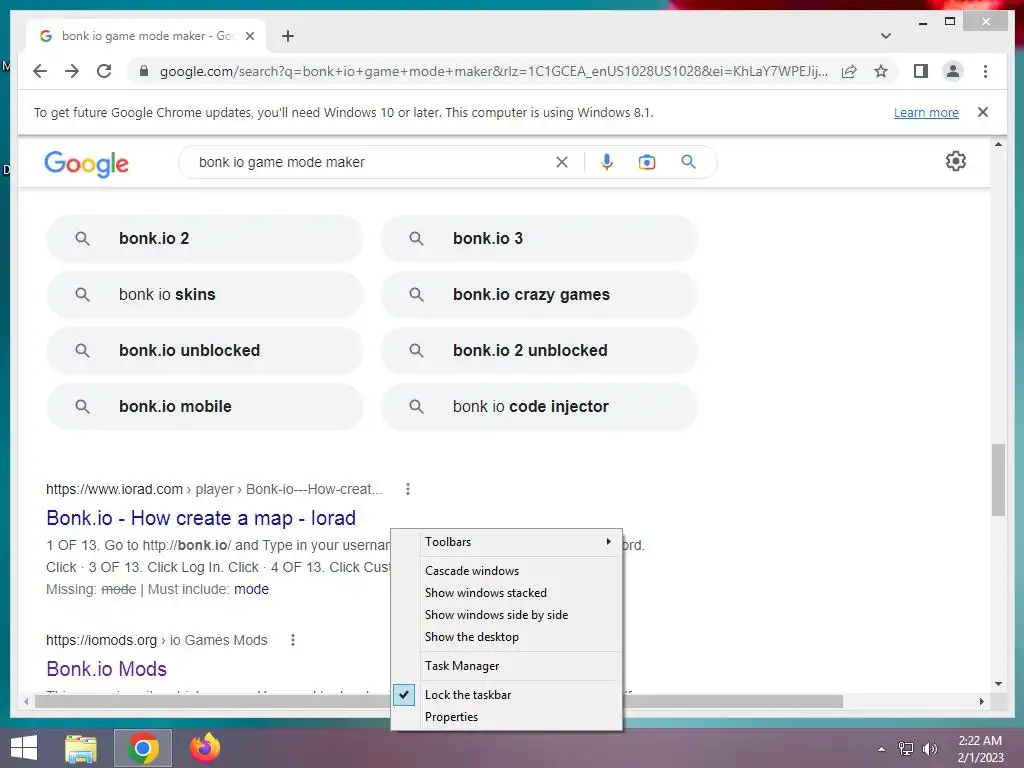This screenshot has height=768, width=1024.
Task: Choose Show windows stacked
Action: point(507,593)
